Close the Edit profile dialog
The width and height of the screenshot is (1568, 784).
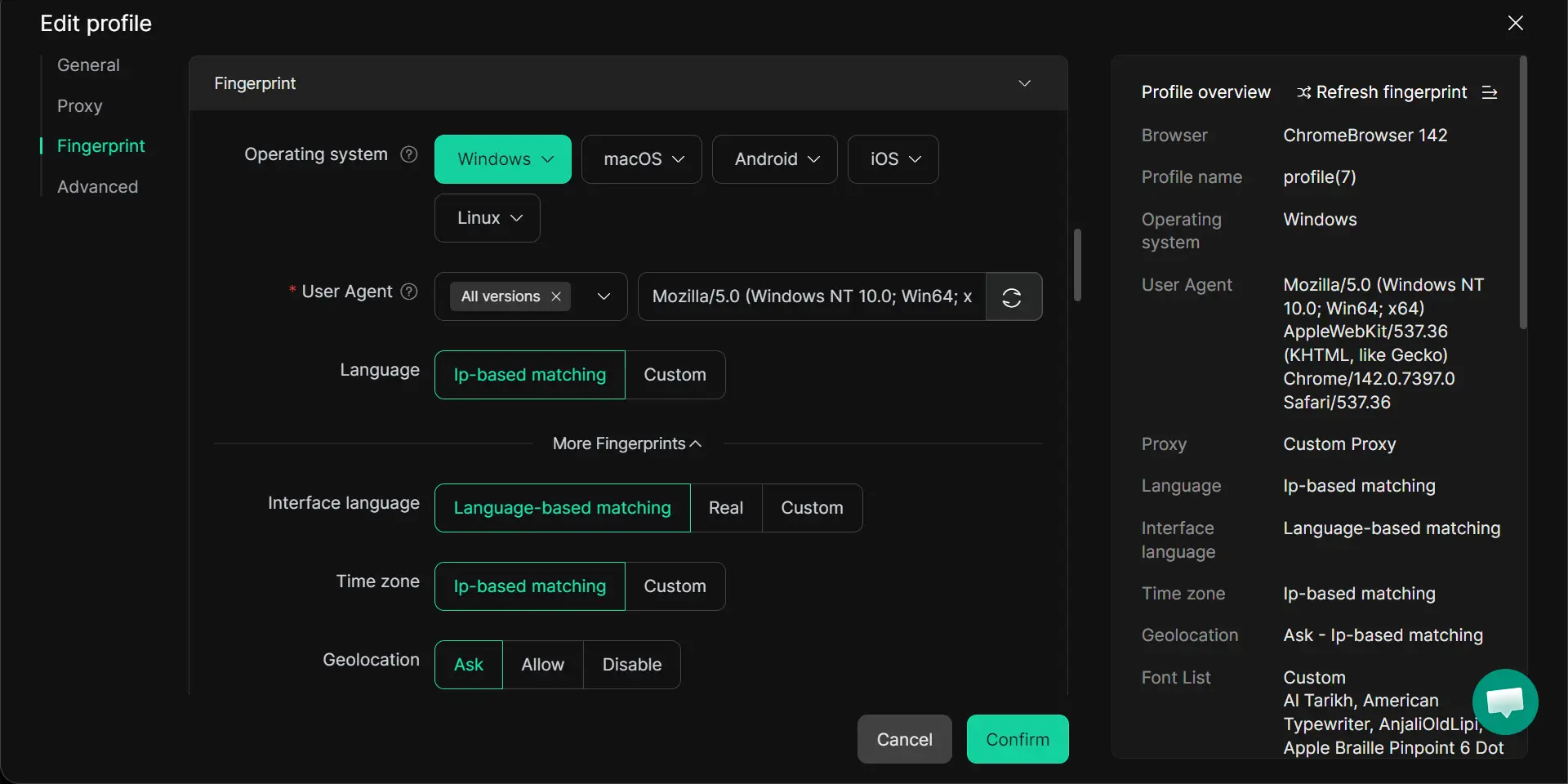coord(1515,23)
